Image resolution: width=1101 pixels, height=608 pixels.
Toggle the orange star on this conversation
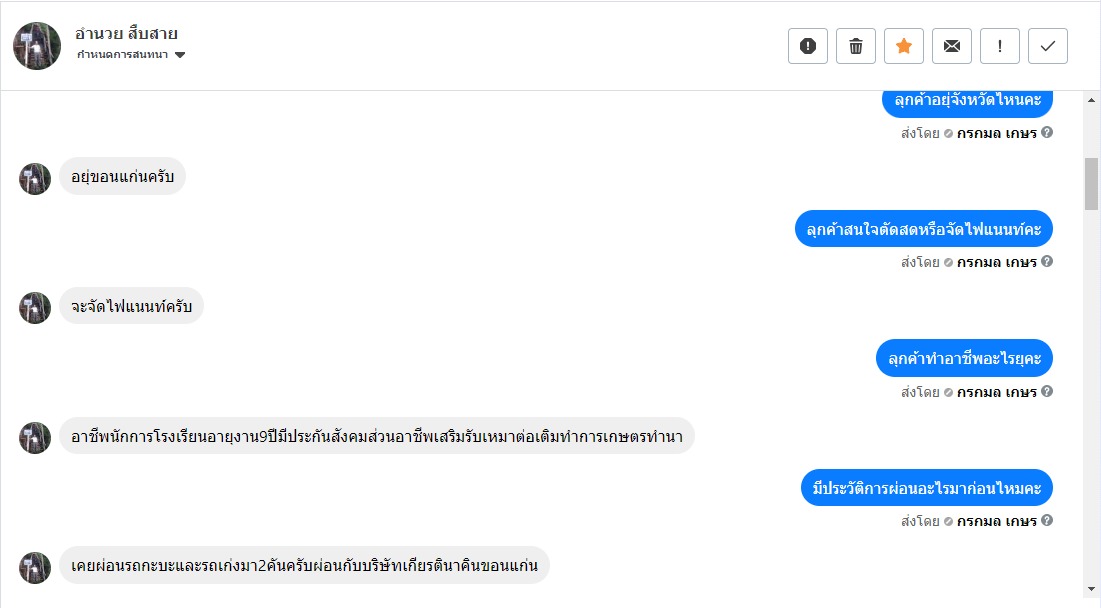tap(904, 46)
